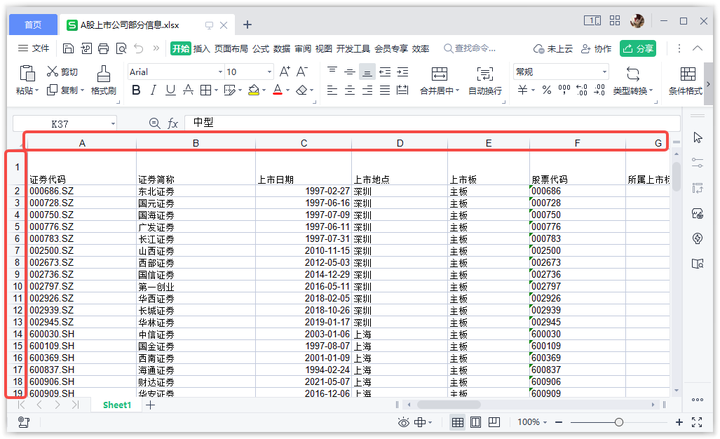
Task: Click the Clear/eraser icon
Action: click(302, 90)
